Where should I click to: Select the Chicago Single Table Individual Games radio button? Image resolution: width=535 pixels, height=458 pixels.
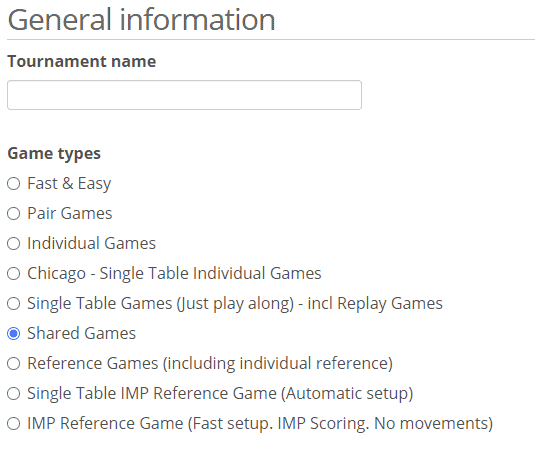[x=14, y=274]
